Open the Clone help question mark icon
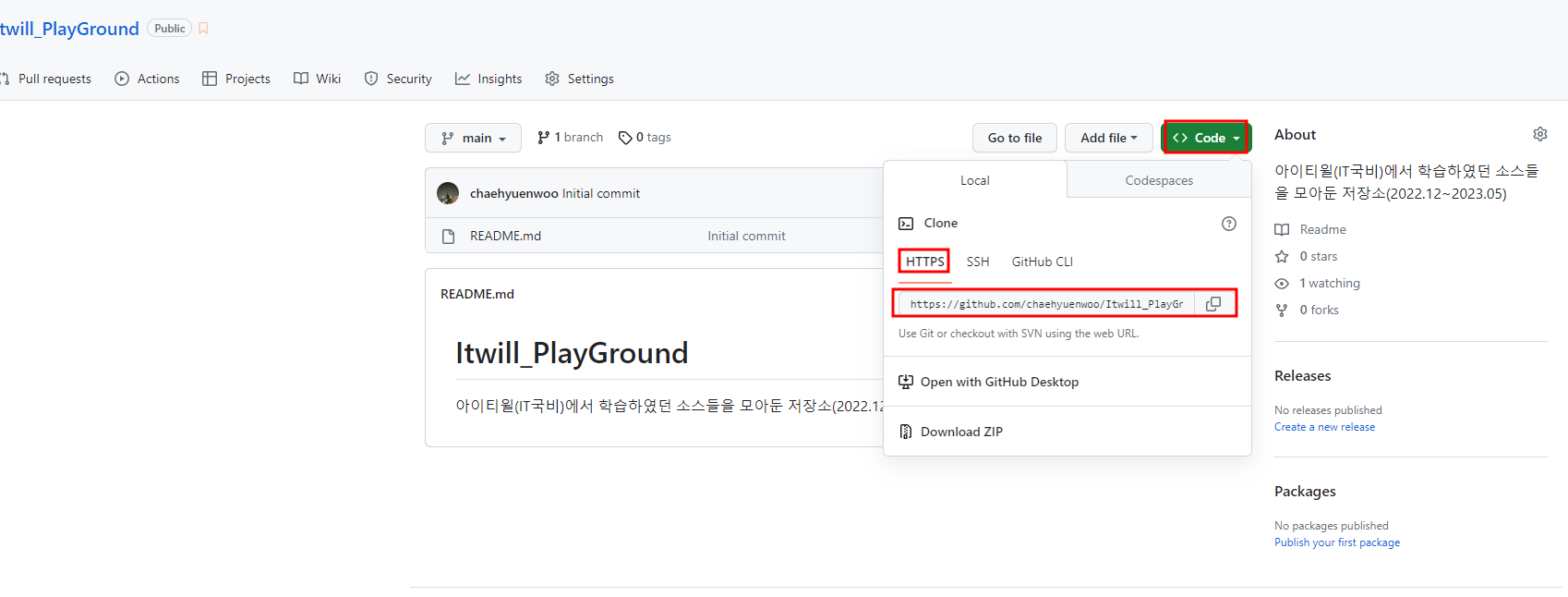Viewport: 1568px width, 597px height. [1229, 224]
